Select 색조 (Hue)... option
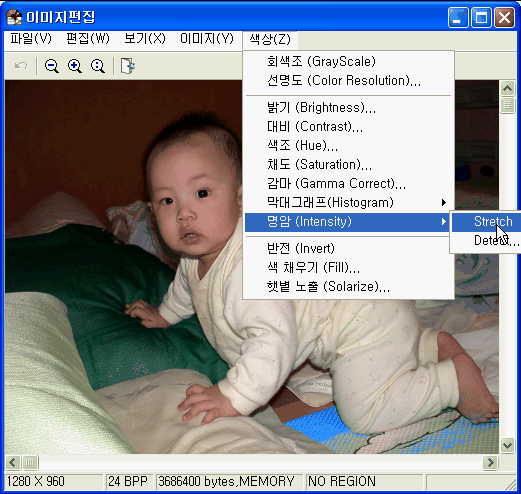This screenshot has height=494, width=521. point(349,146)
